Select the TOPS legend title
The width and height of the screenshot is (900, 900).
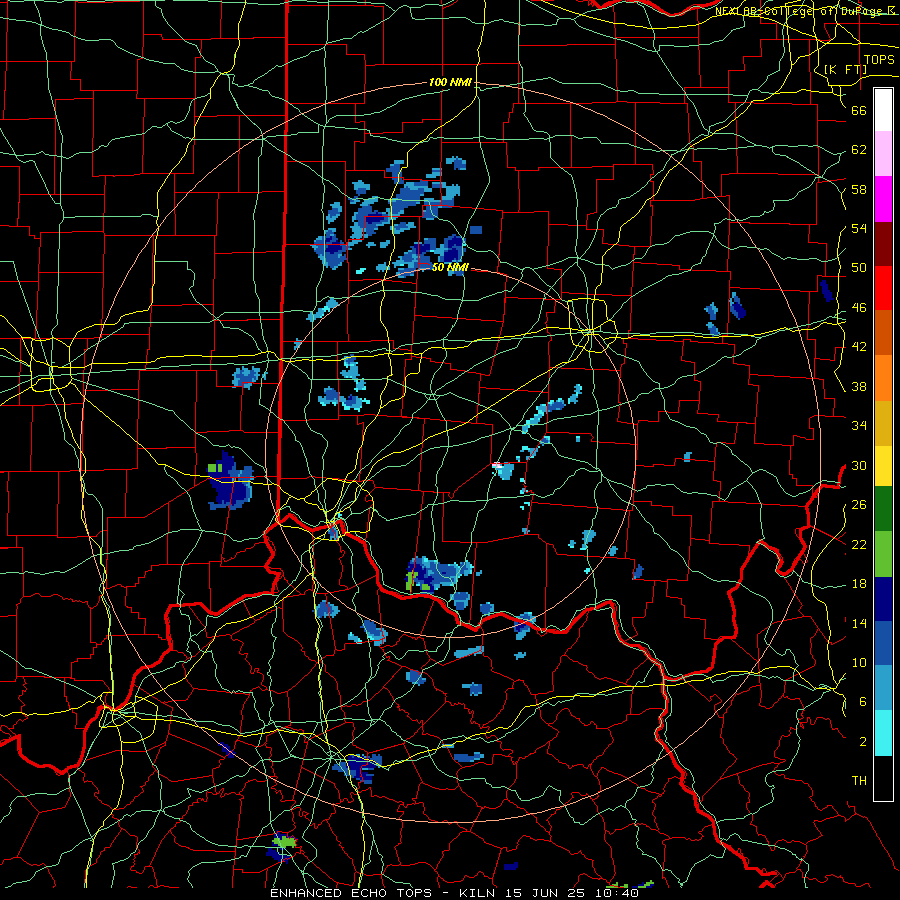point(879,60)
